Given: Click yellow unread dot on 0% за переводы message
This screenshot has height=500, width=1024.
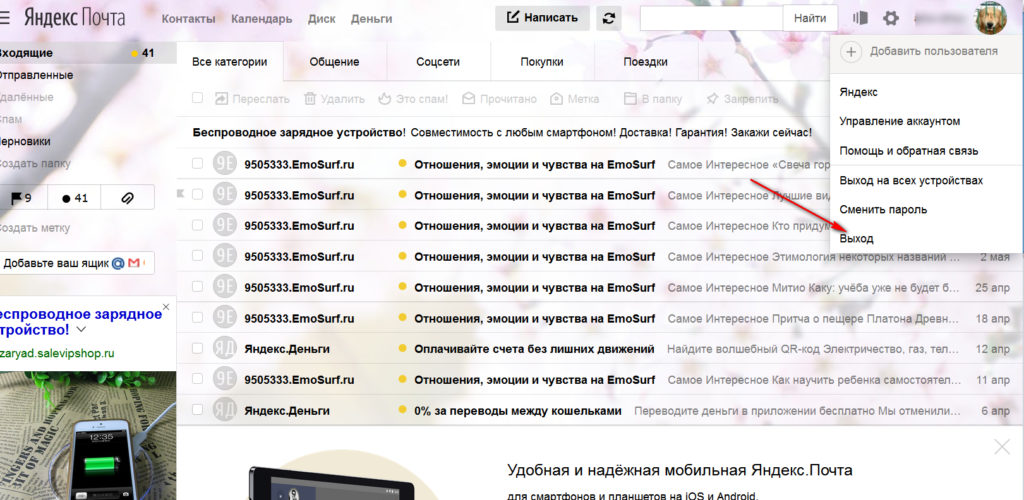Looking at the screenshot, I should coord(402,411).
